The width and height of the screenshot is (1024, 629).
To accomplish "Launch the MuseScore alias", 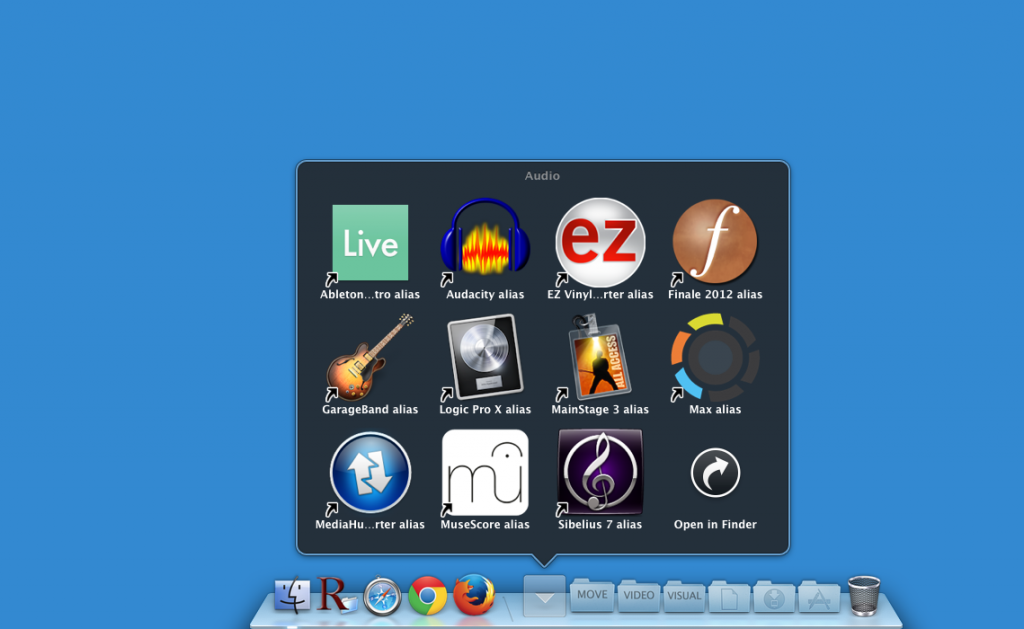I will pos(485,472).
